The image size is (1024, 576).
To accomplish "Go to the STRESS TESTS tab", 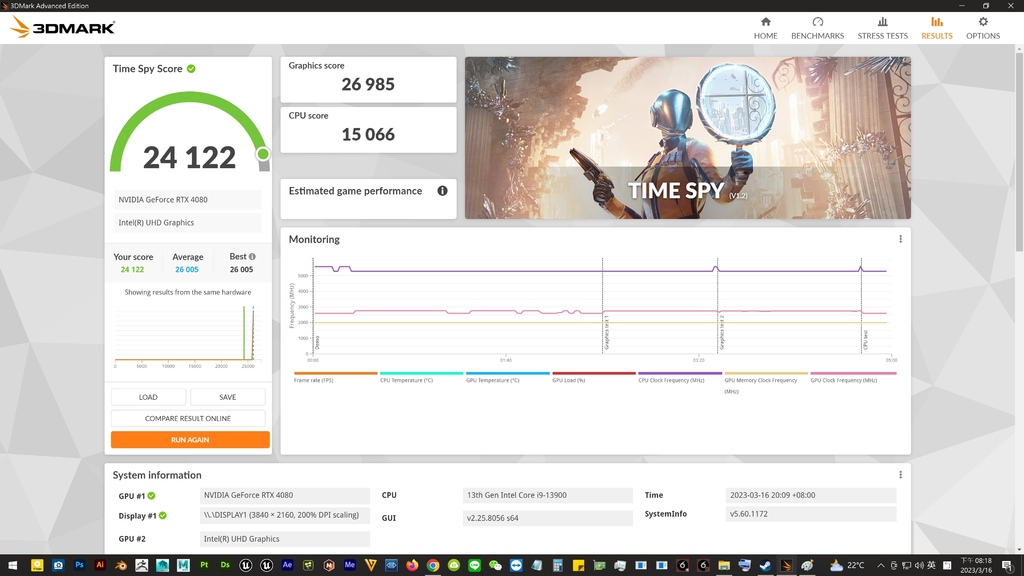I will point(882,28).
